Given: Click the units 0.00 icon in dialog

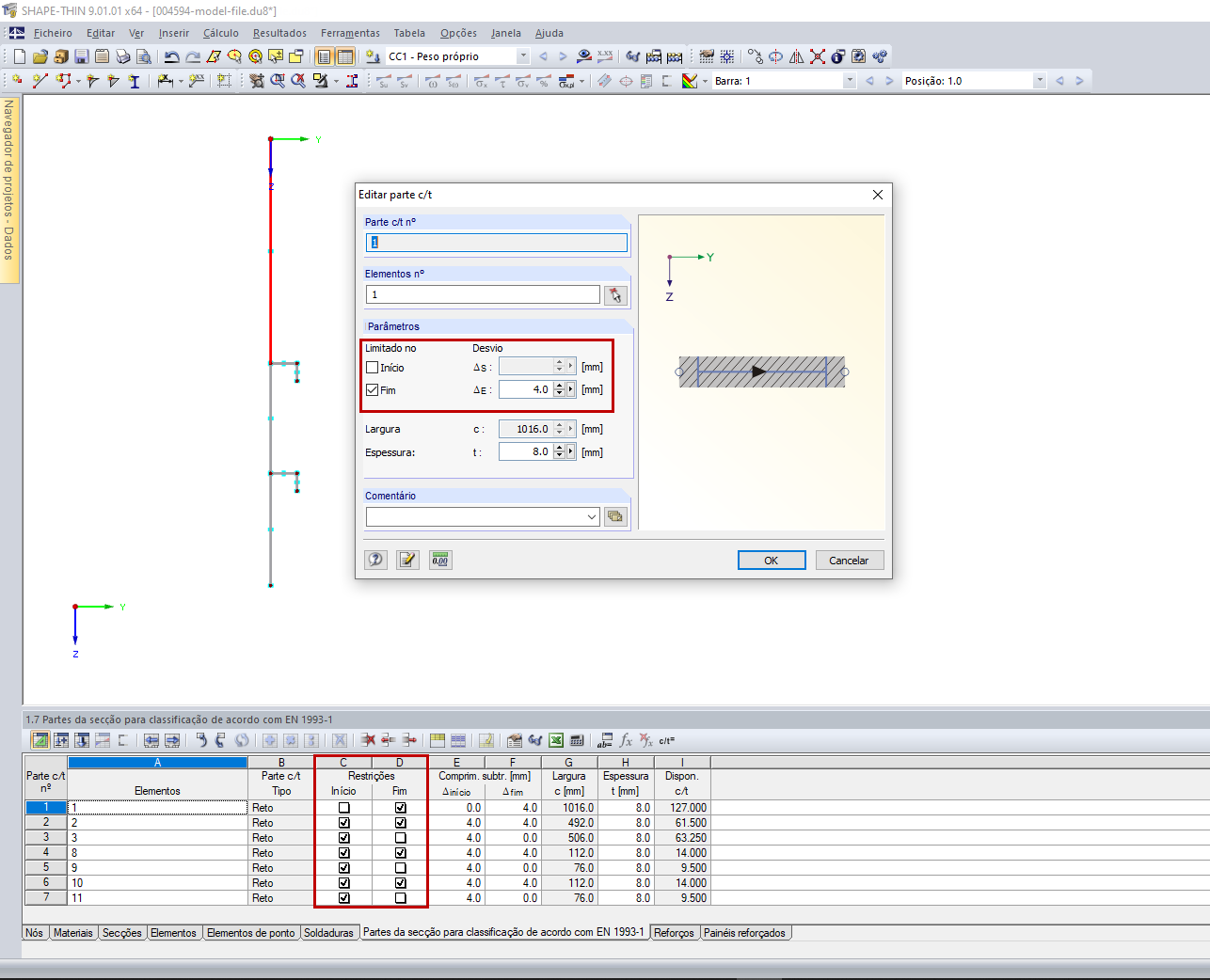Looking at the screenshot, I should pyautogui.click(x=439, y=560).
